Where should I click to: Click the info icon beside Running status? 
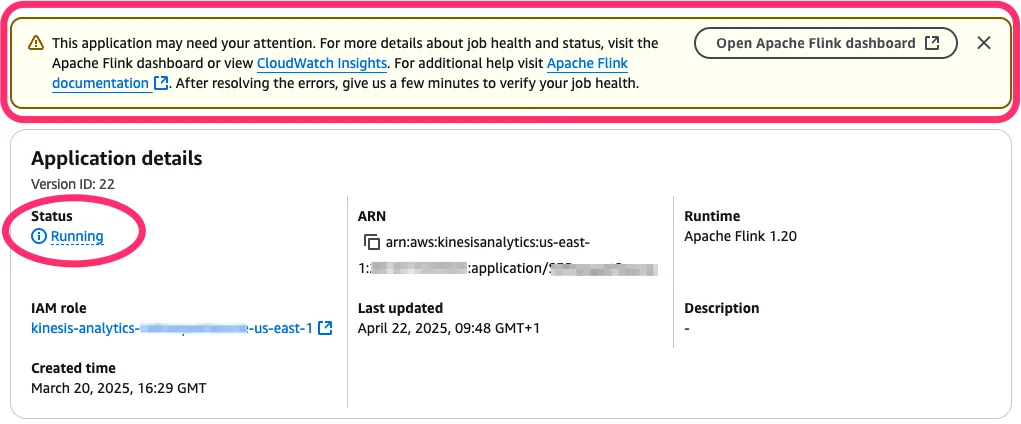[x=39, y=236]
